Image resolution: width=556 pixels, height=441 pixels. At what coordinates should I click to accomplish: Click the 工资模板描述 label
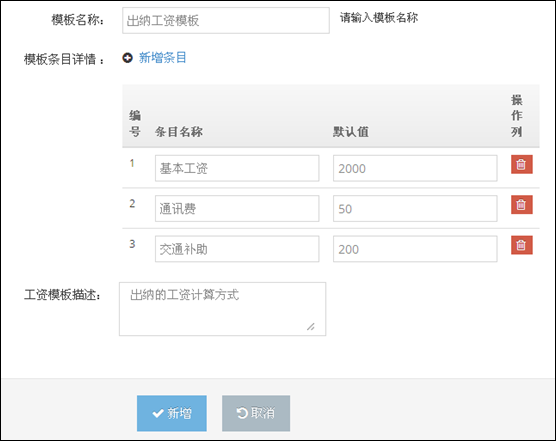point(62,295)
